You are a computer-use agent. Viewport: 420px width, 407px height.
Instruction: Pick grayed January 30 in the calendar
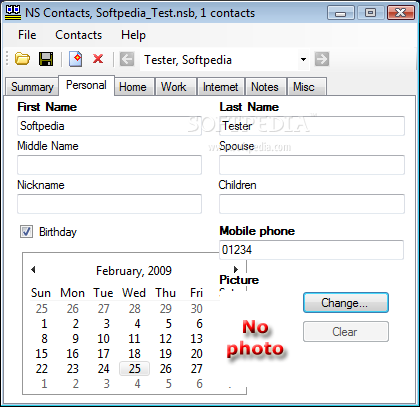pyautogui.click(x=196, y=309)
